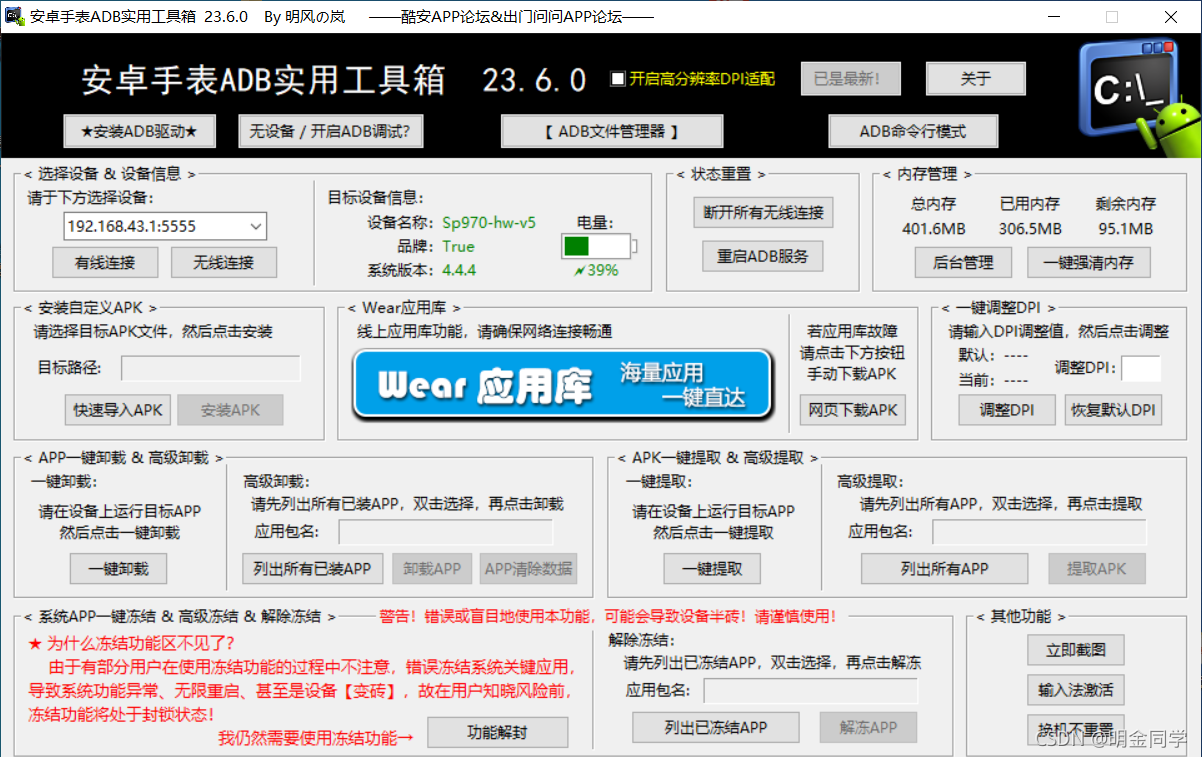Enter ADB命令行模式 command line mode
Image resolution: width=1202 pixels, height=757 pixels.
[x=913, y=131]
